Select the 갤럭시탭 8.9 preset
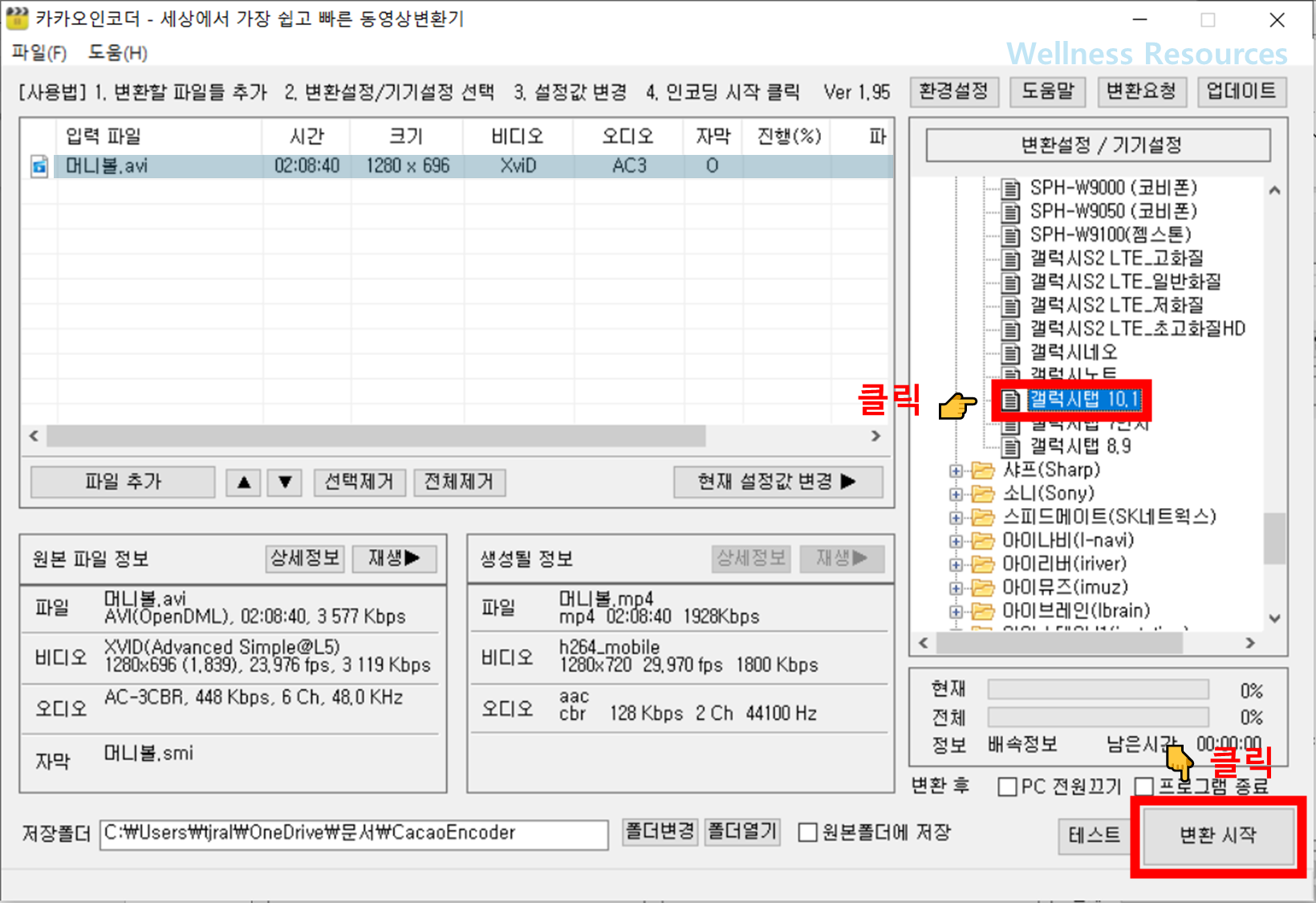The image size is (1316, 903). 1080,446
